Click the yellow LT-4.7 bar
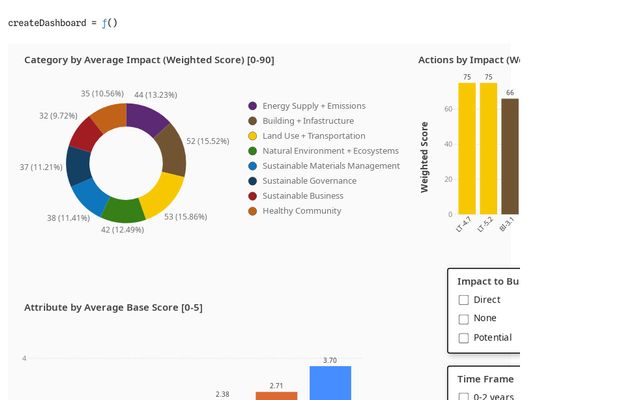 (x=467, y=148)
